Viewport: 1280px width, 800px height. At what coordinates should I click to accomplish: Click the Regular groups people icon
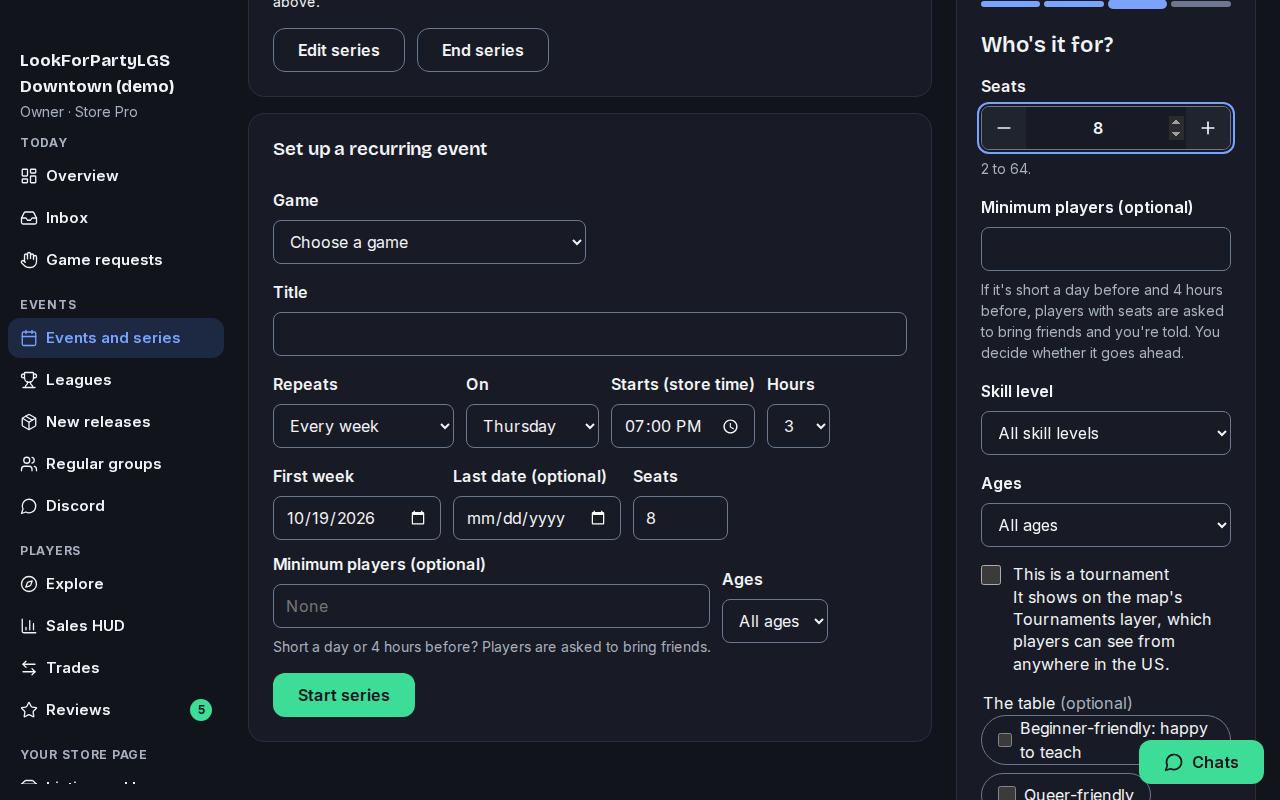[29, 464]
